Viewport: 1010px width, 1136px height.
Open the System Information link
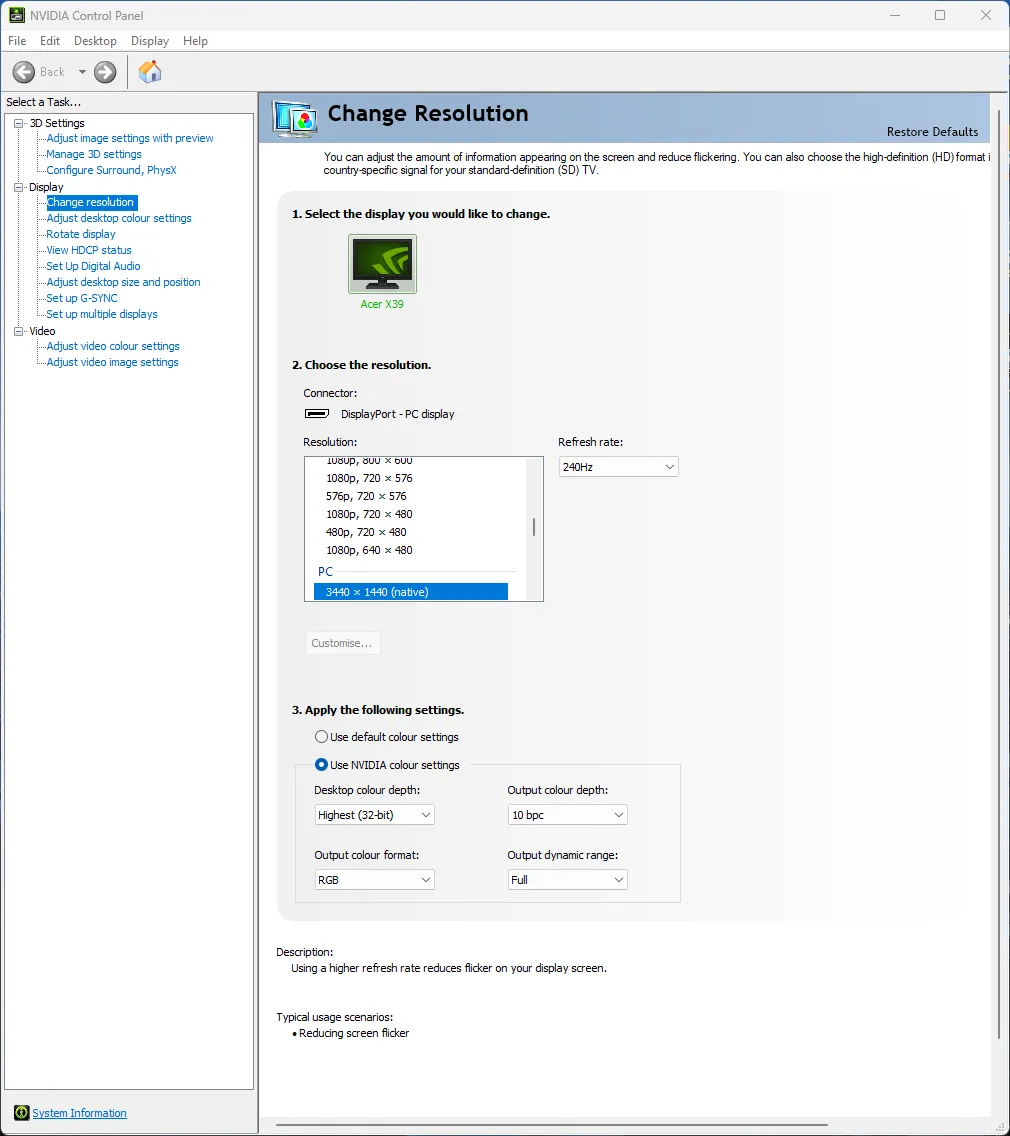[x=79, y=1113]
